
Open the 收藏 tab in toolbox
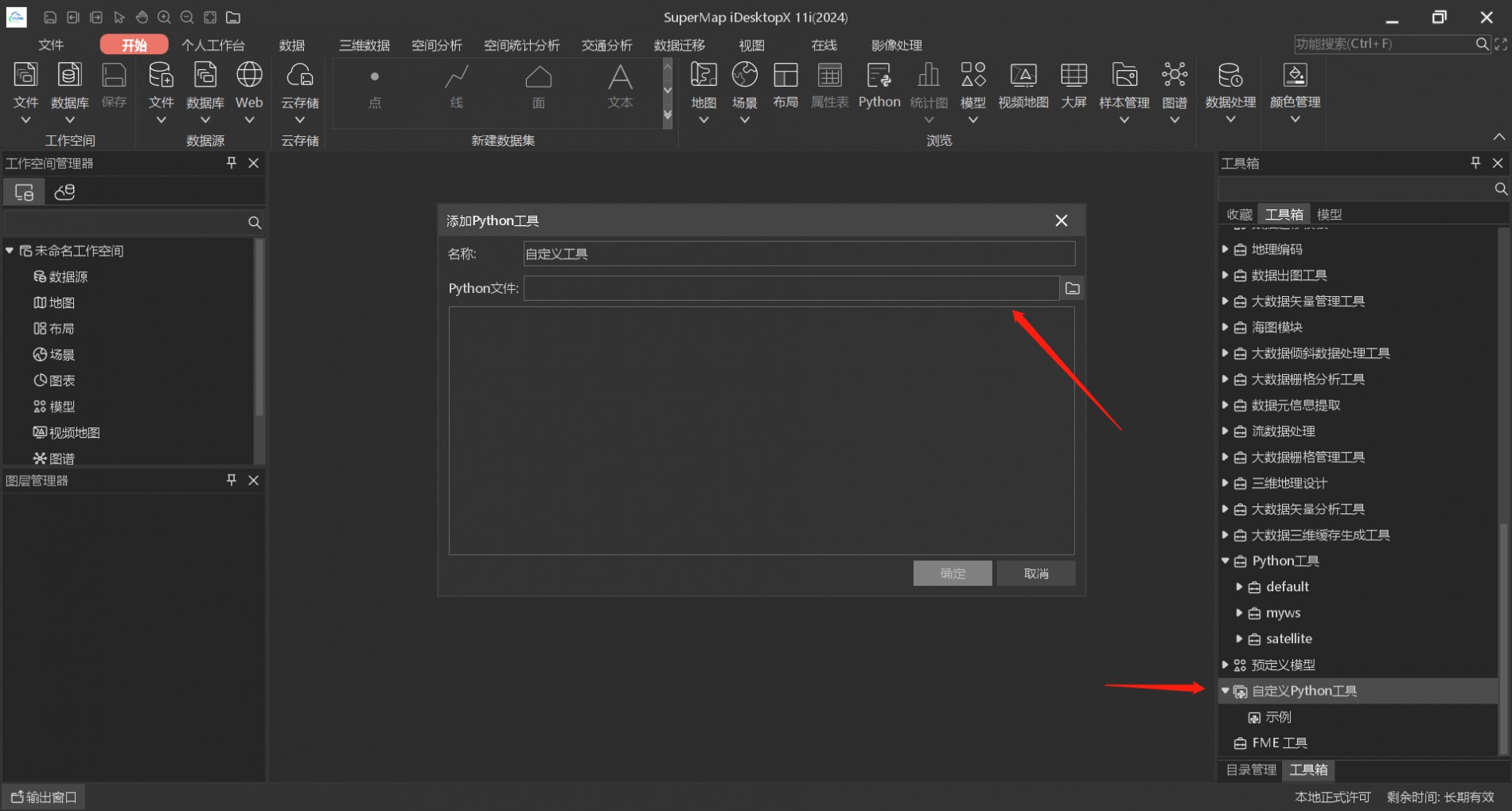point(1239,214)
